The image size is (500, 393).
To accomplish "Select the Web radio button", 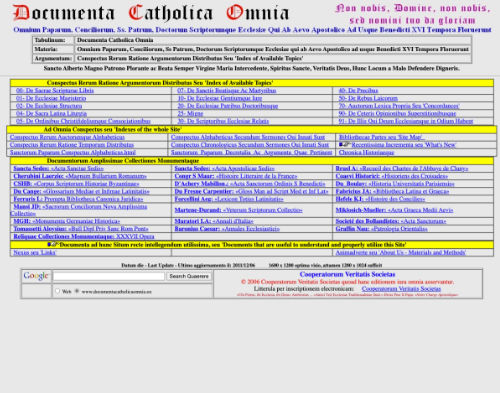I will [57, 291].
